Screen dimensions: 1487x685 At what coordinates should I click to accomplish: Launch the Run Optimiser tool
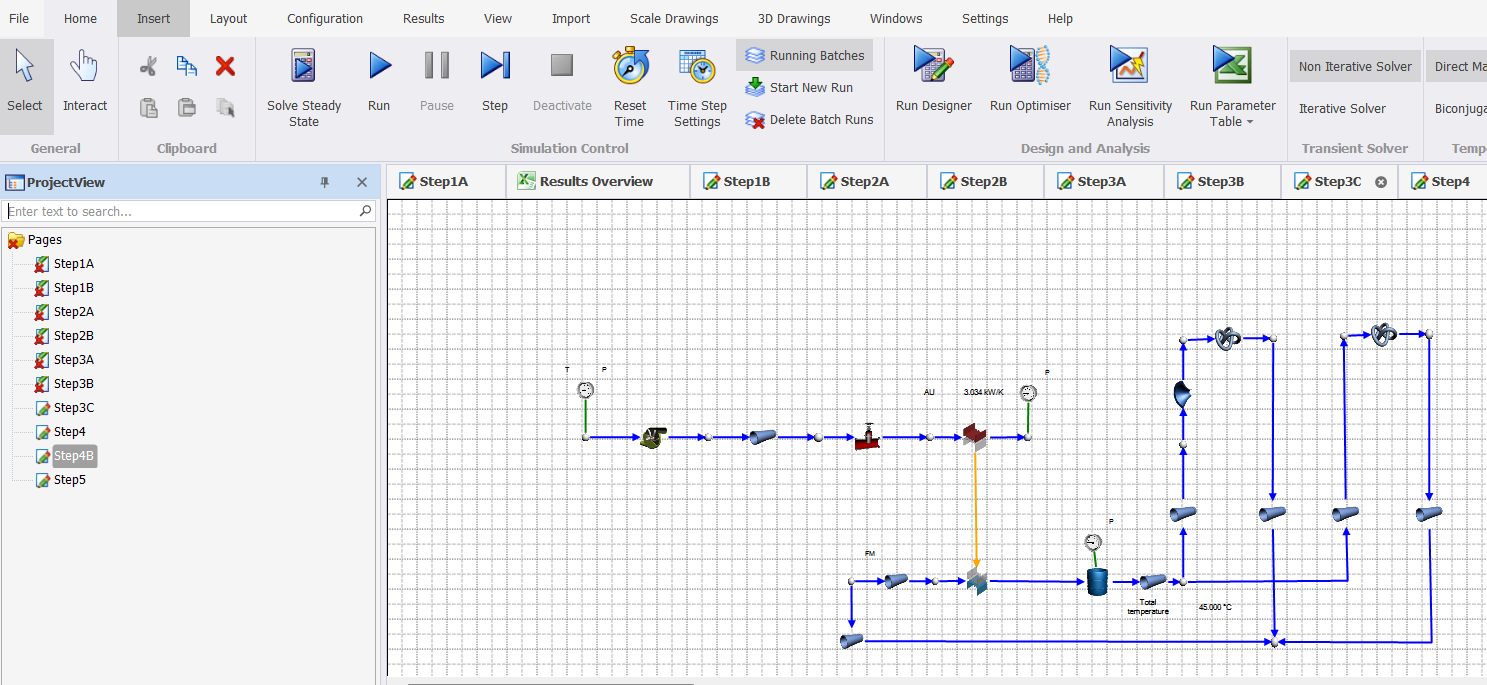[x=1030, y=67]
